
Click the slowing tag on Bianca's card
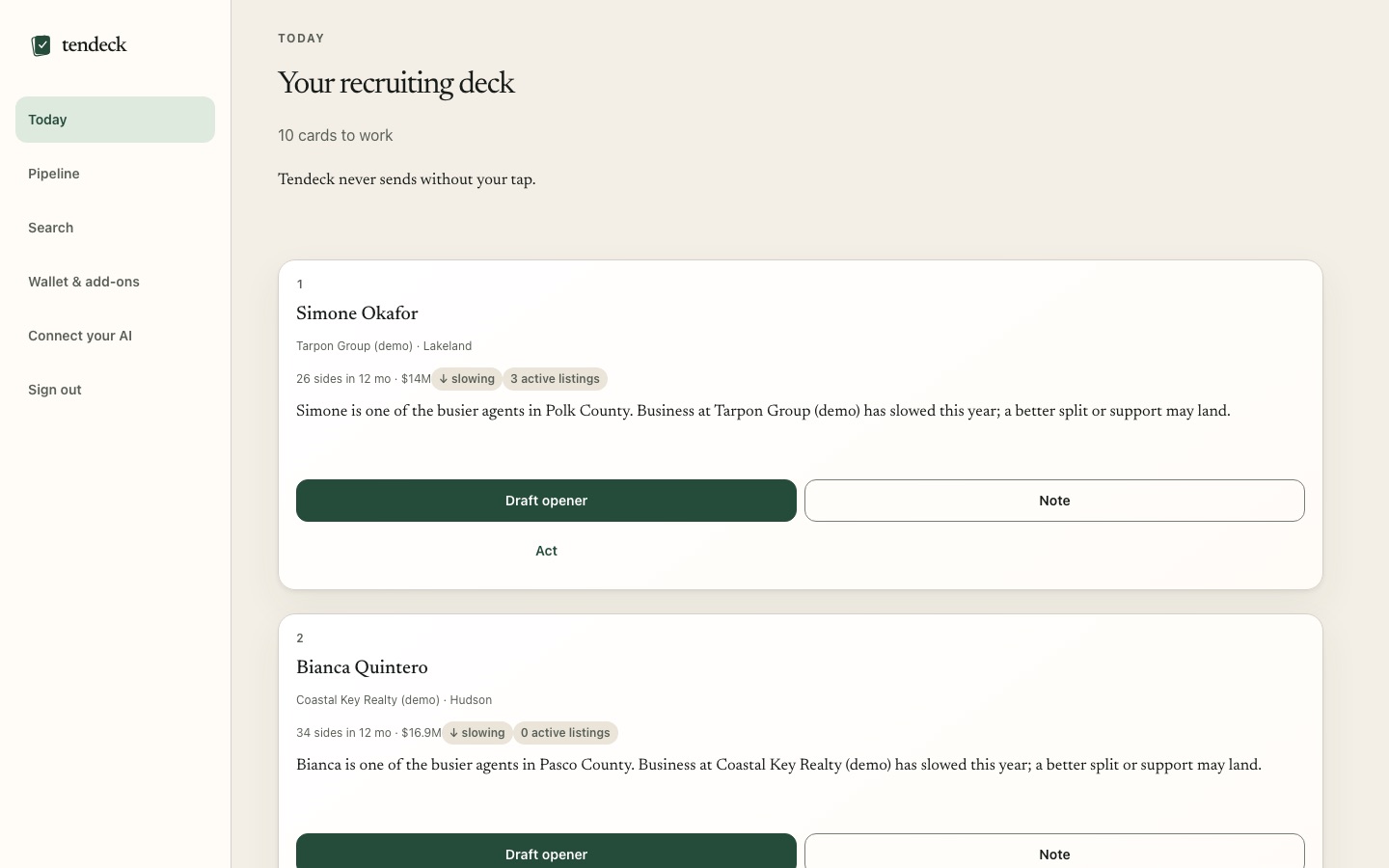pos(477,733)
